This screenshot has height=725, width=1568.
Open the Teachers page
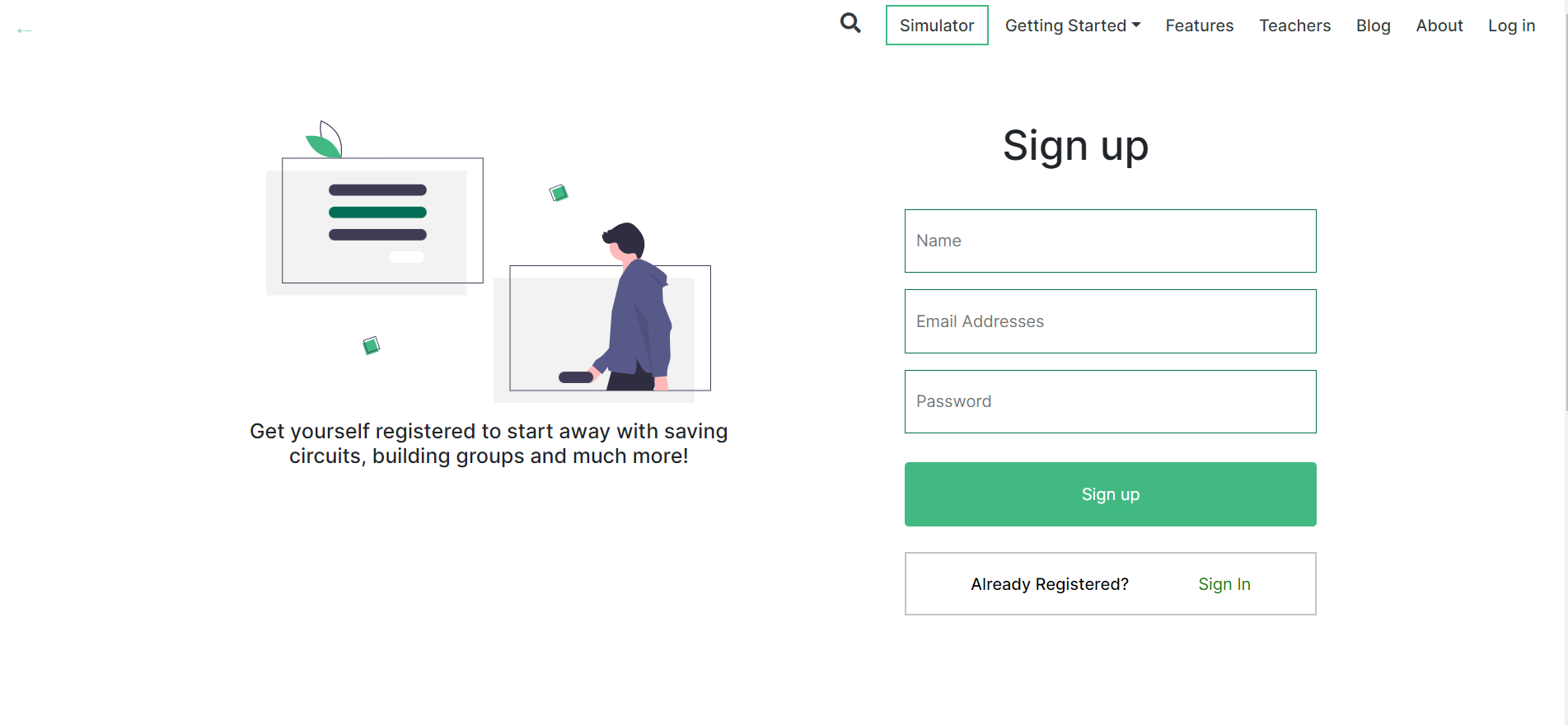(x=1294, y=26)
